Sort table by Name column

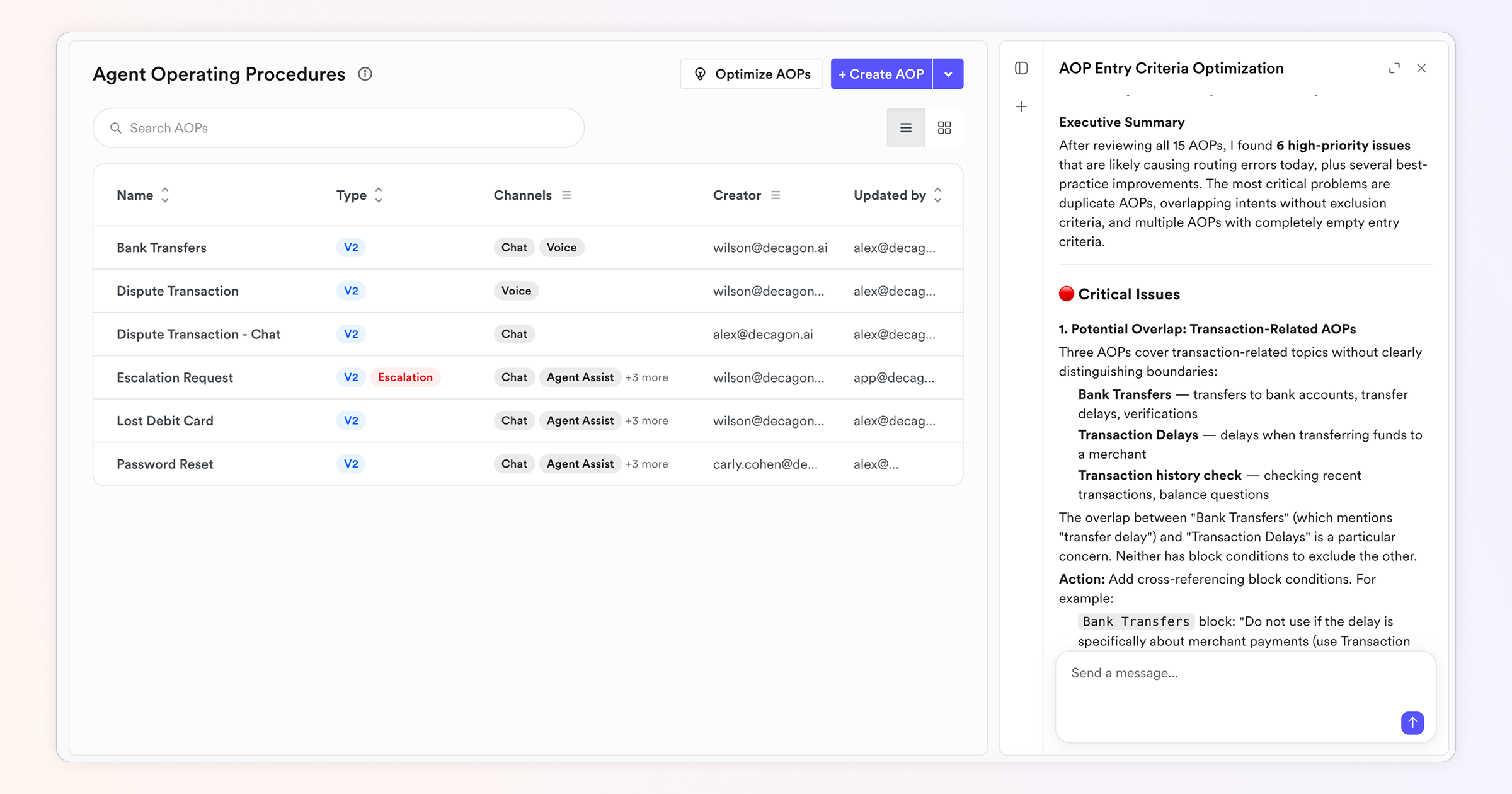click(165, 195)
